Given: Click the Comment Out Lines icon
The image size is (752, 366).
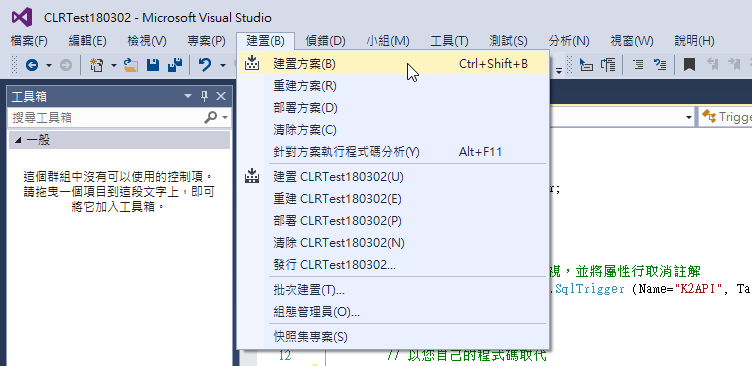Looking at the screenshot, I should pyautogui.click(x=638, y=64).
